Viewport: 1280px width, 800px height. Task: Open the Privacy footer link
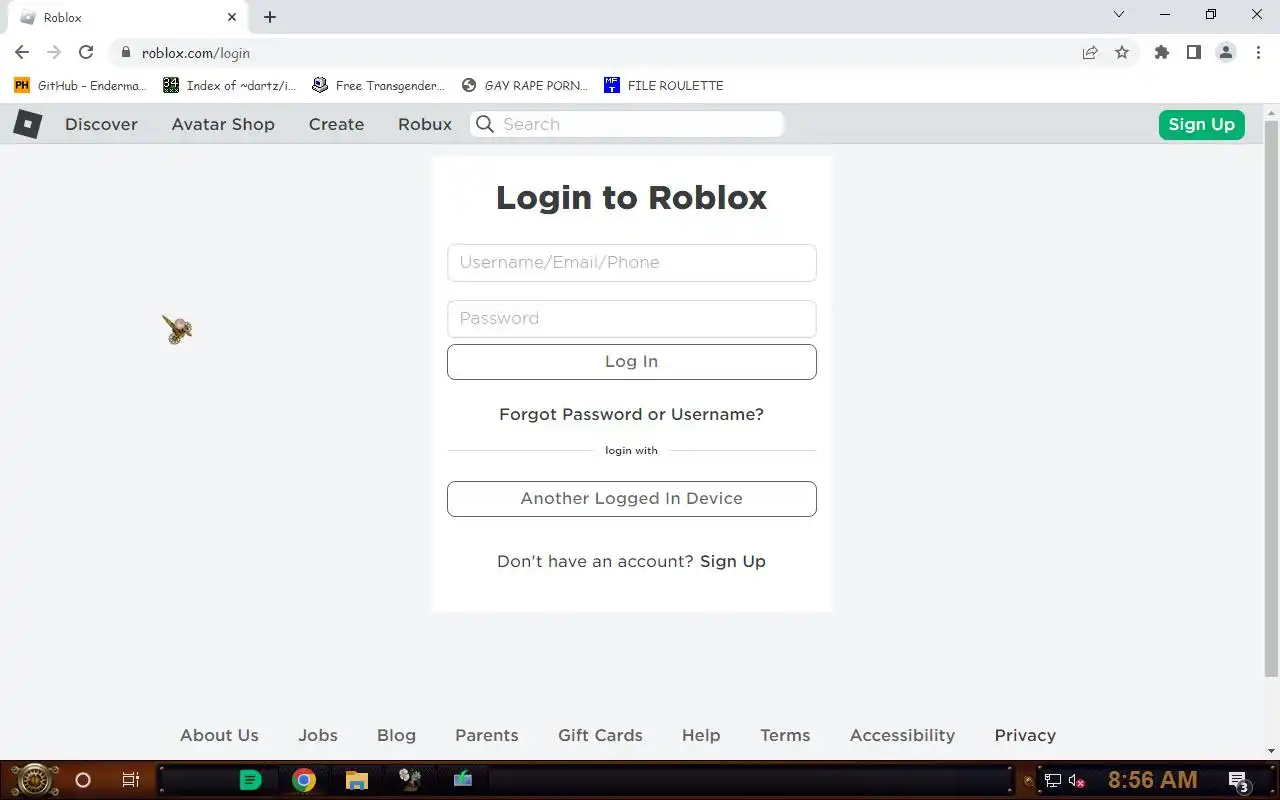[1025, 735]
